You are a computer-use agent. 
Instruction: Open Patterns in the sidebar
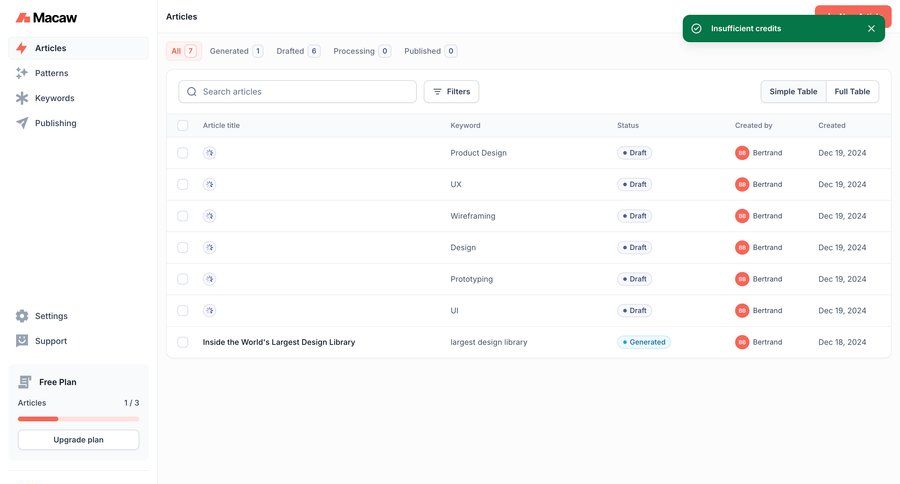(x=78, y=73)
